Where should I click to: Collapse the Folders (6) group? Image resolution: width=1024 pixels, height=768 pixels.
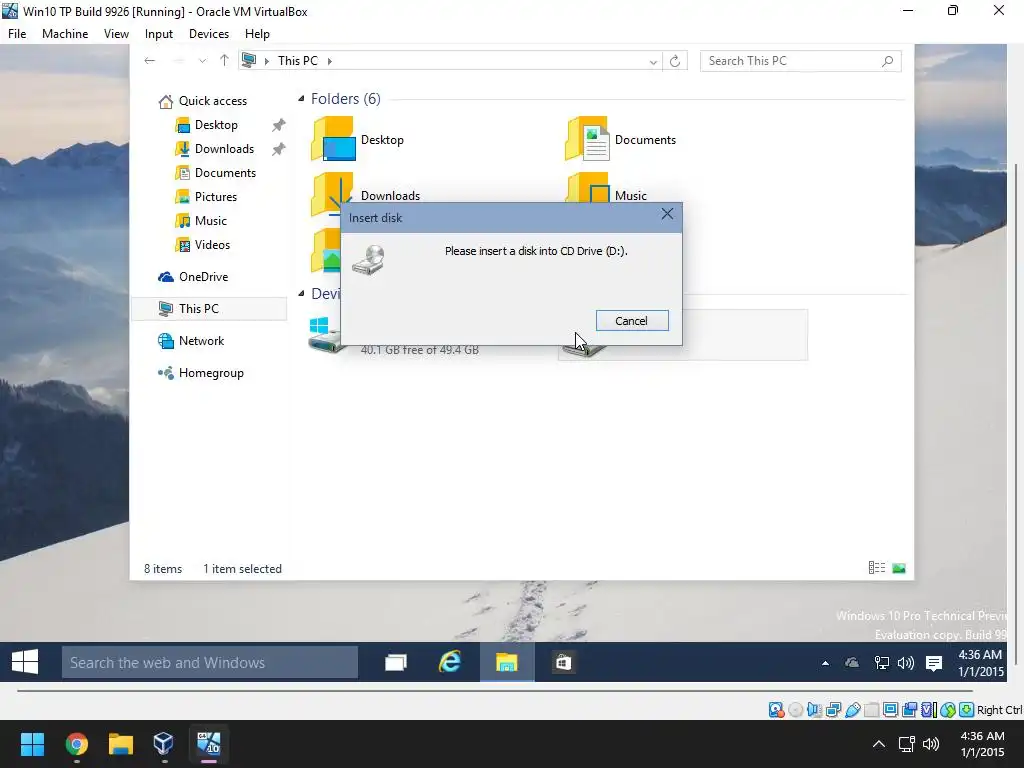coord(301,99)
